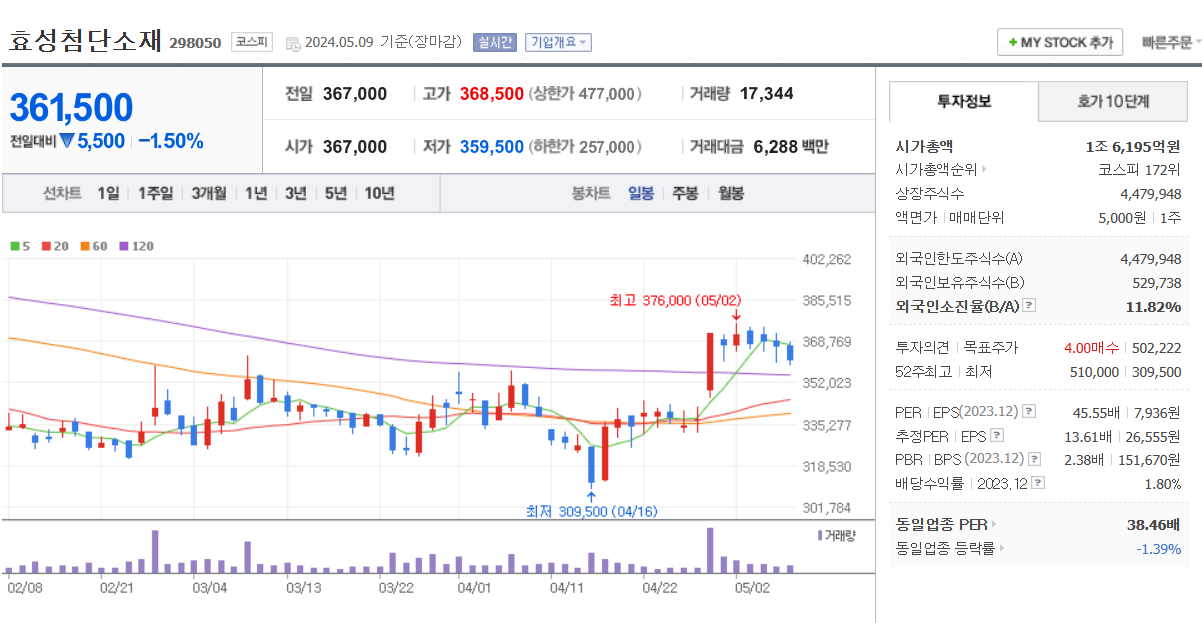Image resolution: width=1202 pixels, height=623 pixels.
Task: Open the help icon beside PER EPS(2023.12)
Action: pos(1029,412)
